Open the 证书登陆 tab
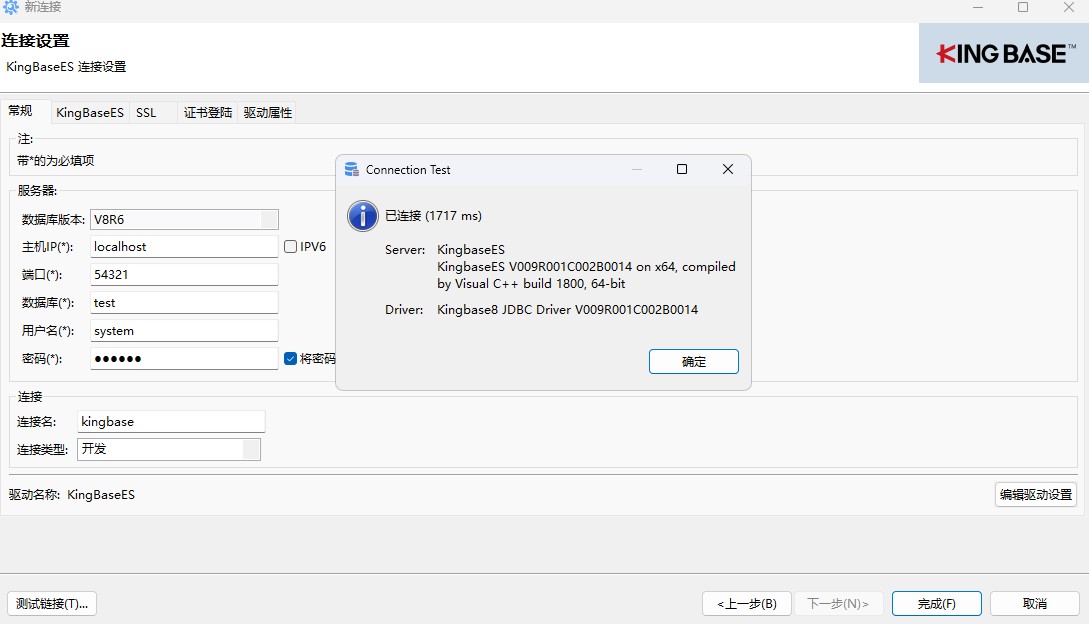The width and height of the screenshot is (1089, 624). click(x=208, y=113)
